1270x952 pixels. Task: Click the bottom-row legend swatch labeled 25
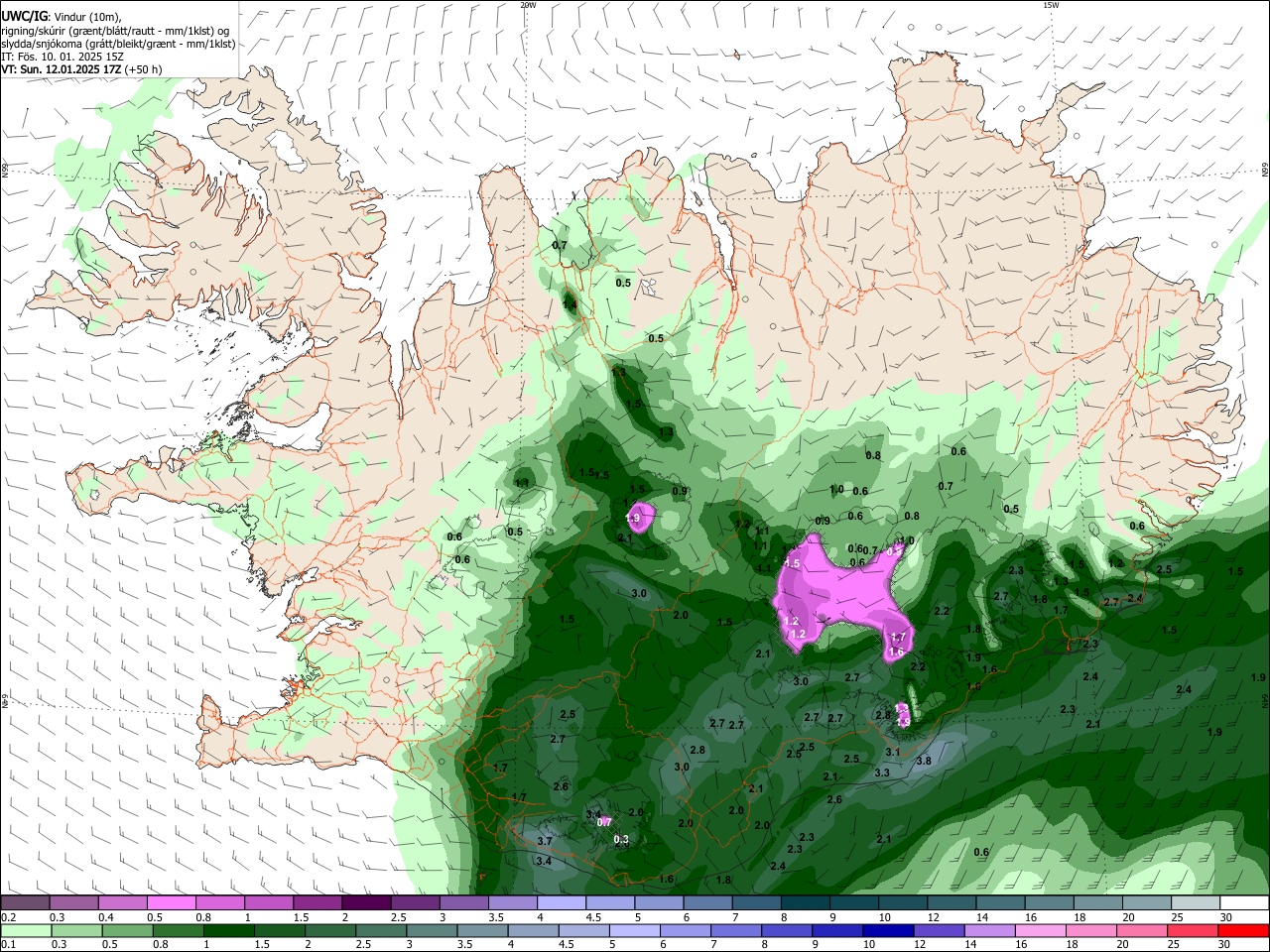(x=1193, y=930)
